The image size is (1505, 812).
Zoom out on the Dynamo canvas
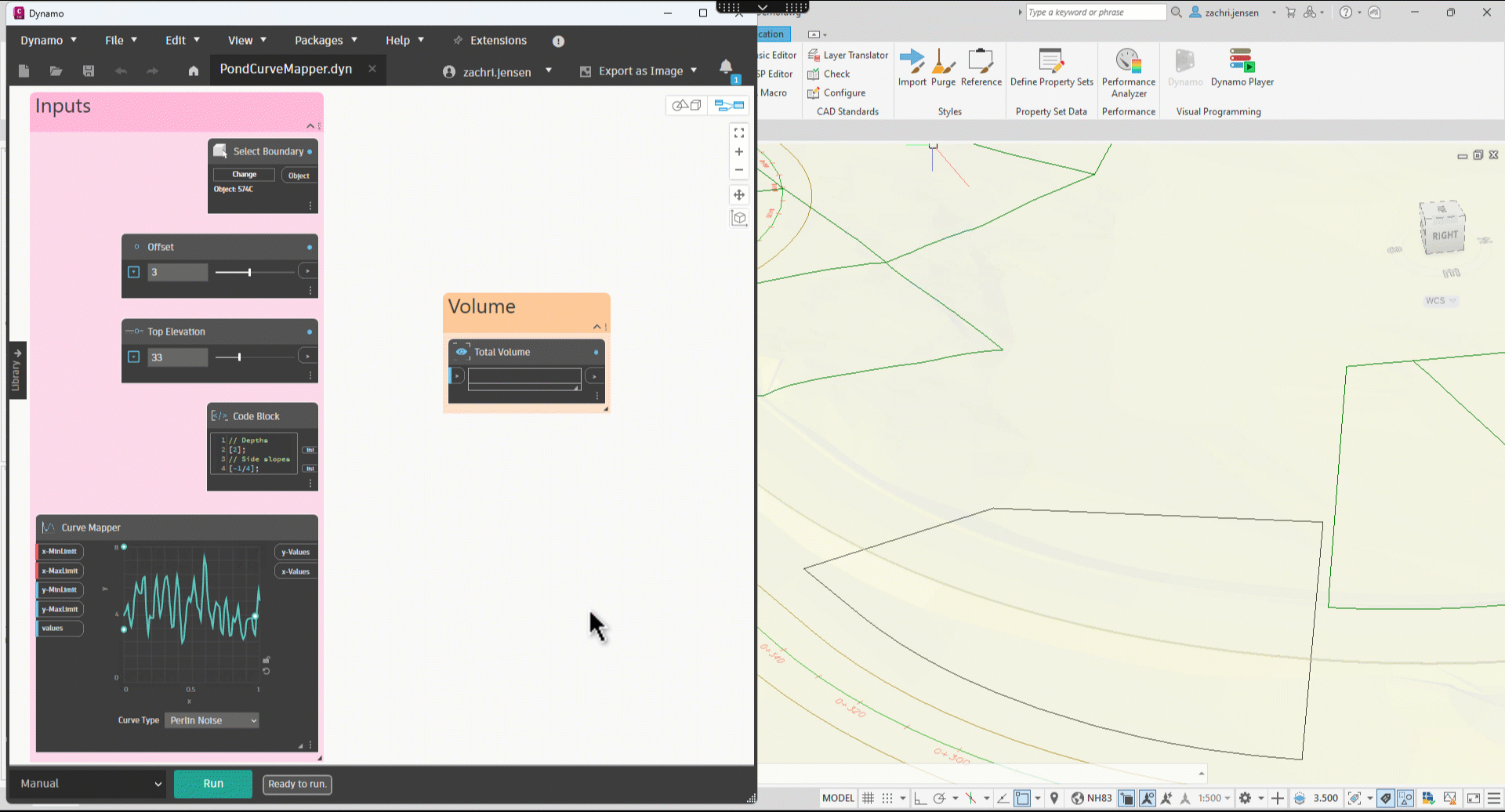pos(739,170)
